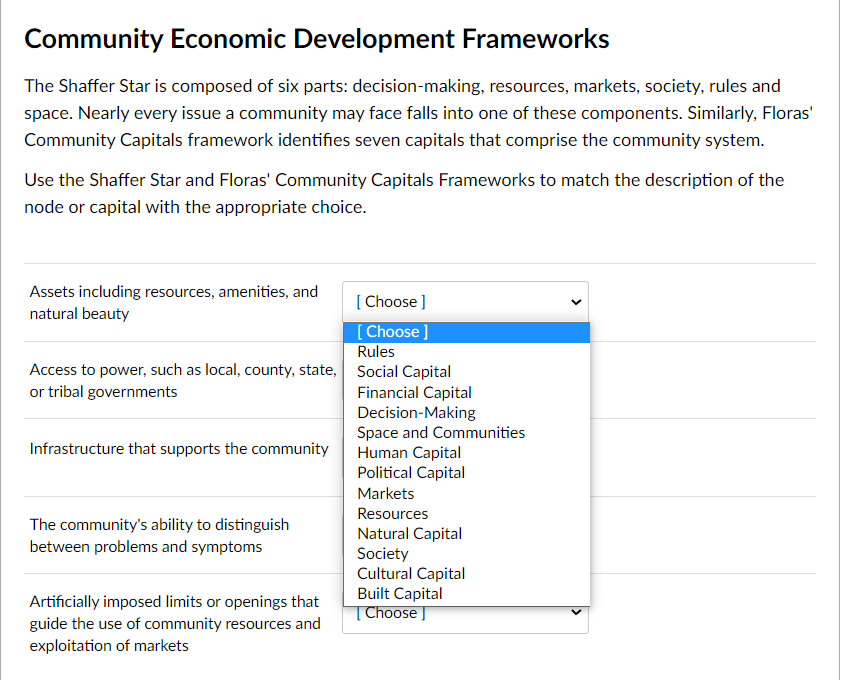Screen dimensions: 841x680
Task: Select "Human Capital" in the list
Action: pos(409,452)
